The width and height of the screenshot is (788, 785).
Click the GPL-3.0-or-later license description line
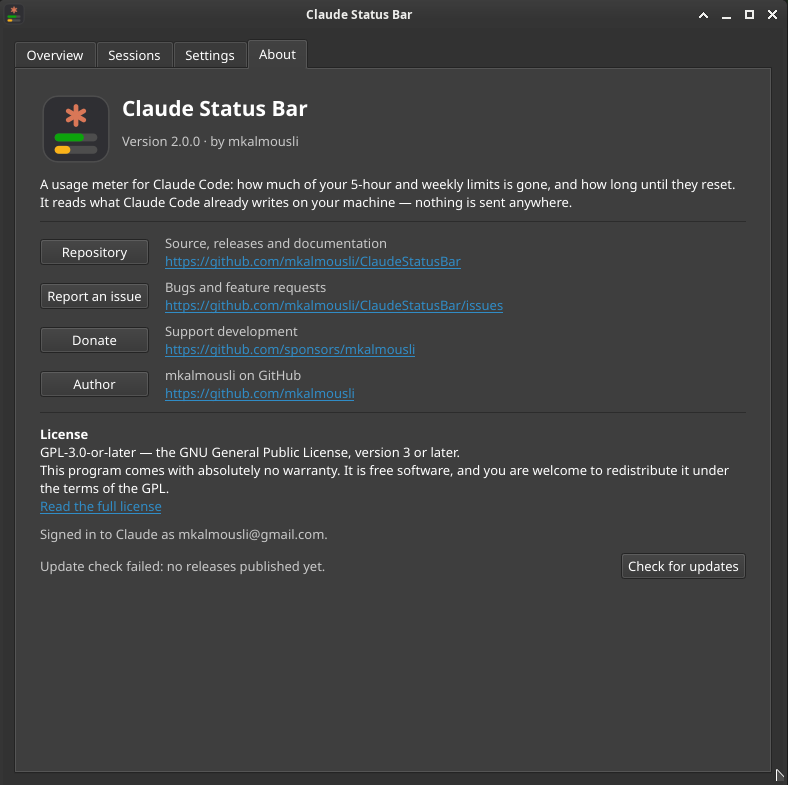pyautogui.click(x=250, y=452)
